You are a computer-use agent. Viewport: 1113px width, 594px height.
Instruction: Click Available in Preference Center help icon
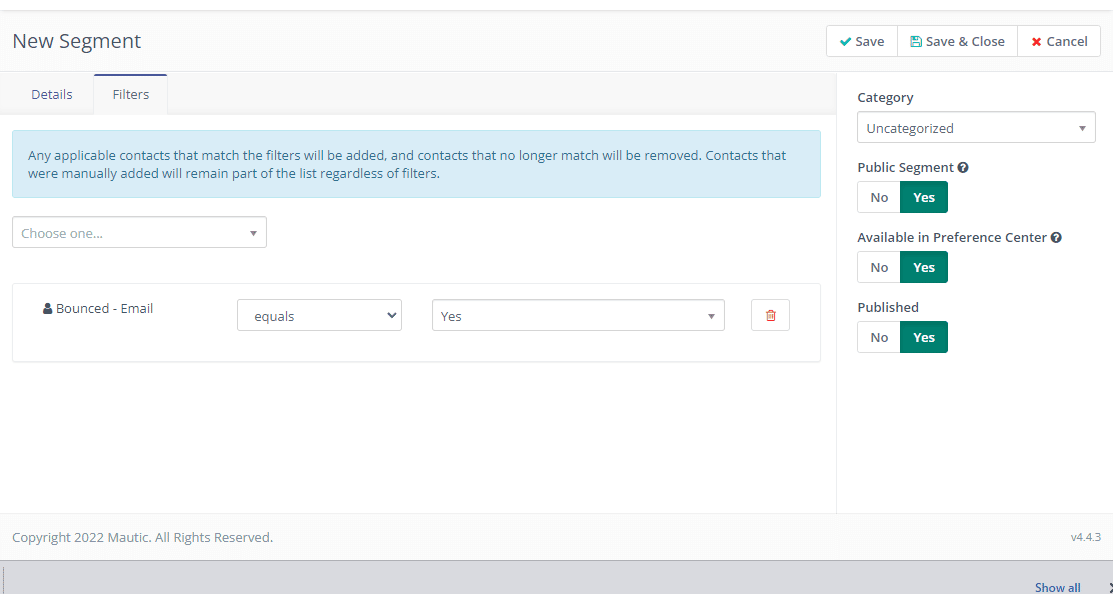pos(1056,238)
